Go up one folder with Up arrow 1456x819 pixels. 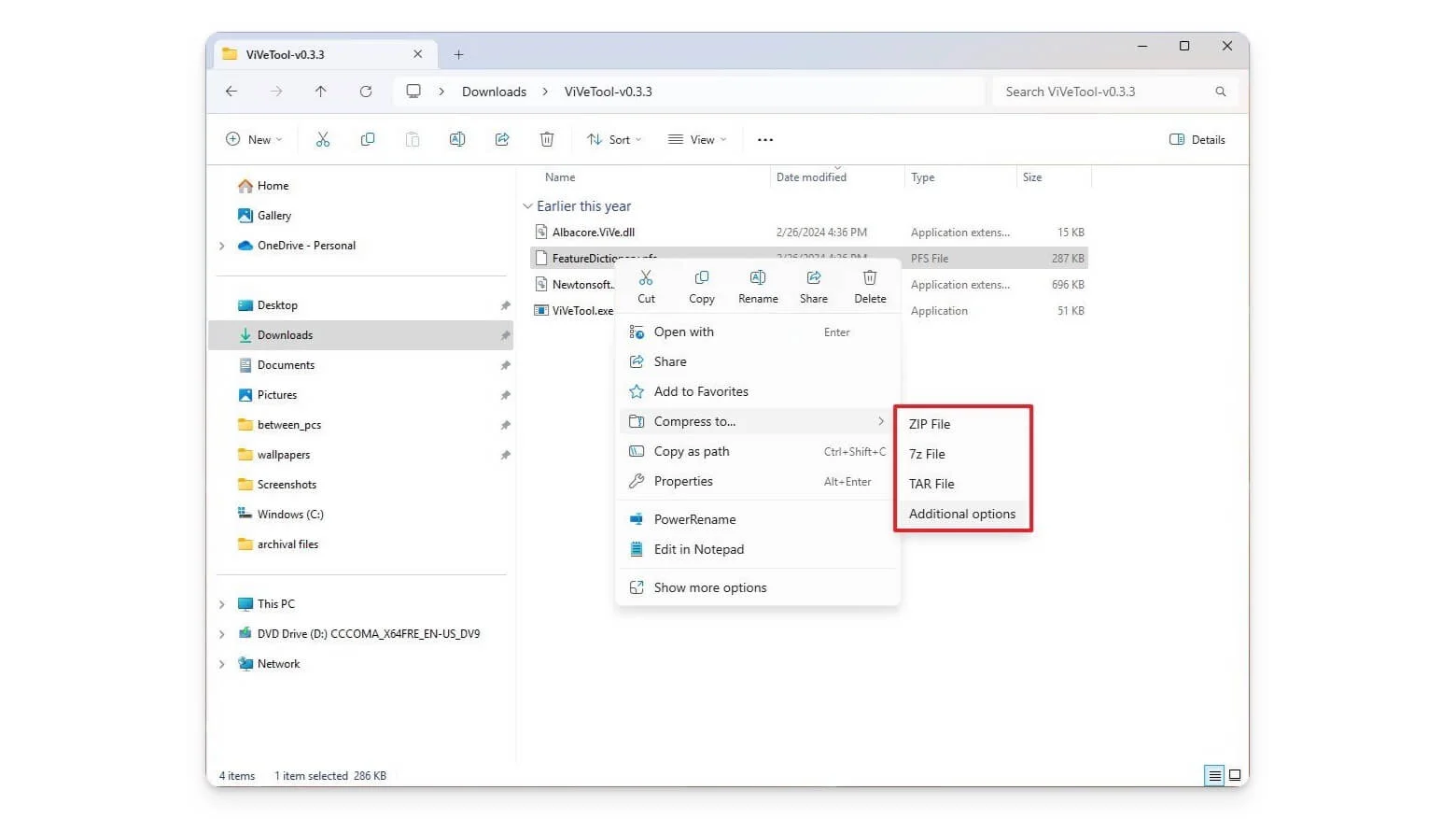pyautogui.click(x=320, y=92)
